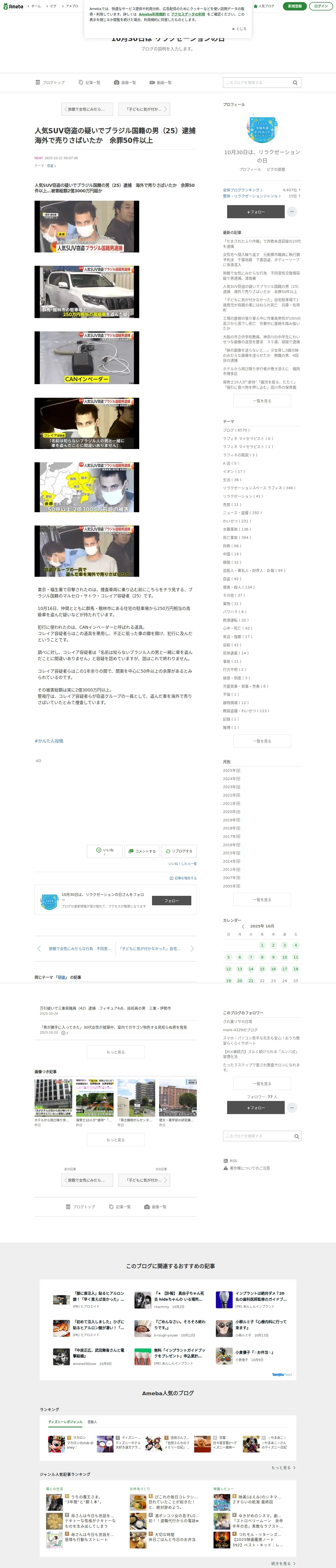Open 人気ブログ link with star icon

coord(264,6)
